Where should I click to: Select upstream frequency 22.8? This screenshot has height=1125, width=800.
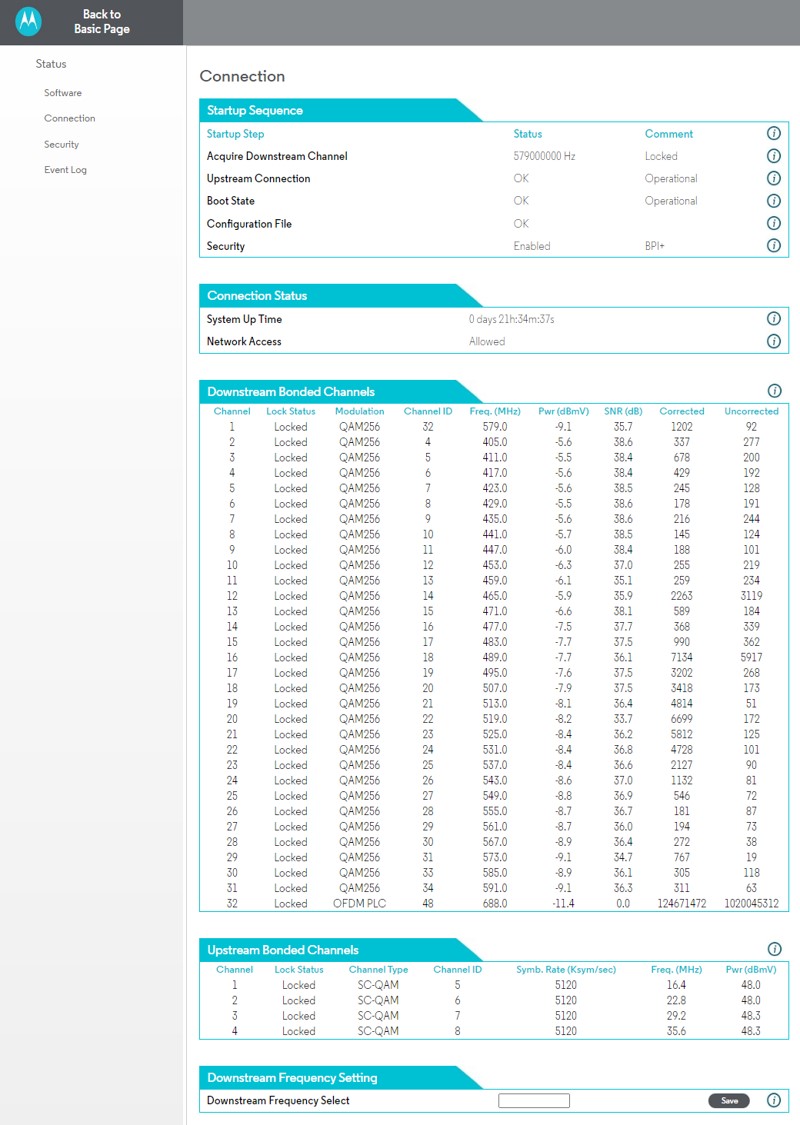pyautogui.click(x=676, y=1000)
